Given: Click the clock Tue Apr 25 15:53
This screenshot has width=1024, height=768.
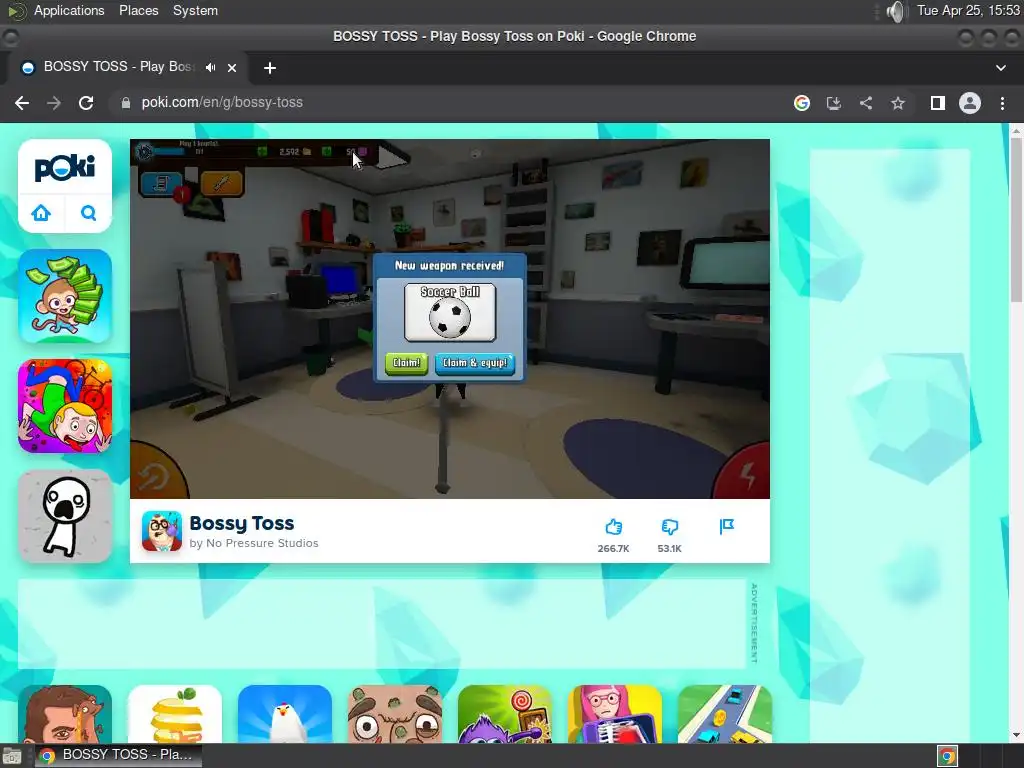Looking at the screenshot, I should [968, 10].
